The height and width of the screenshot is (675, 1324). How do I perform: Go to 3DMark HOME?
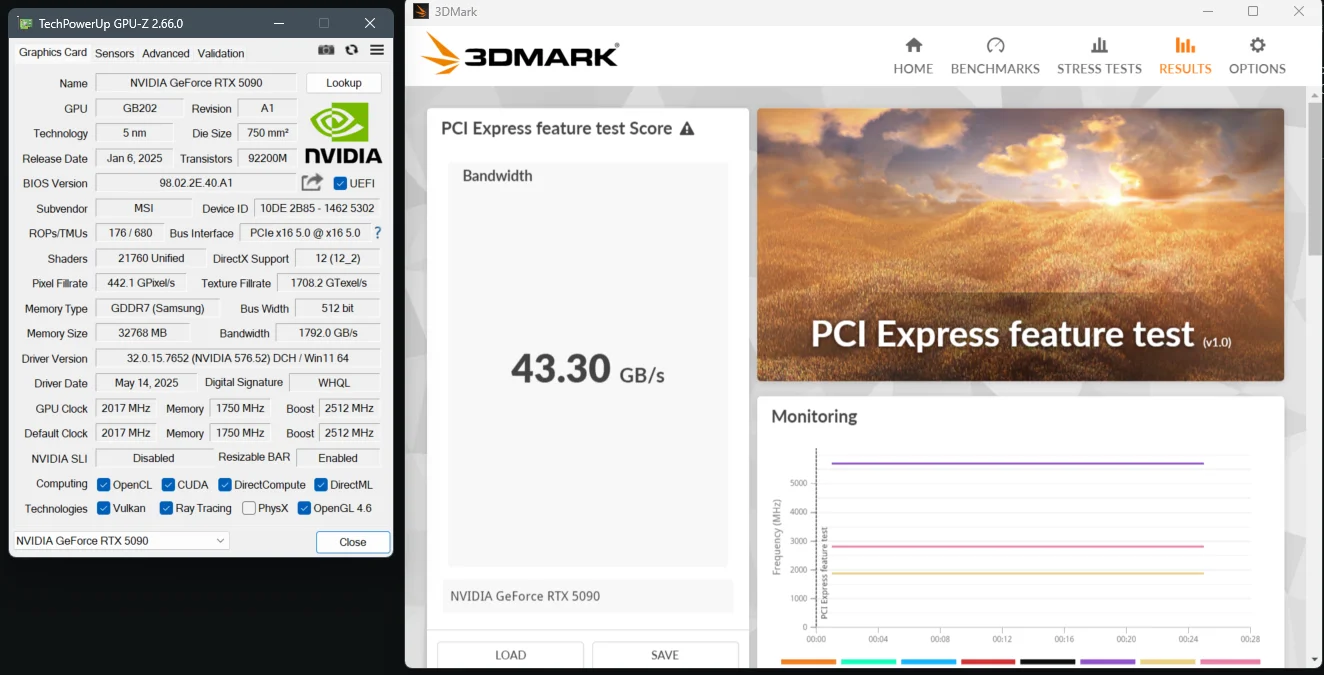click(x=913, y=56)
